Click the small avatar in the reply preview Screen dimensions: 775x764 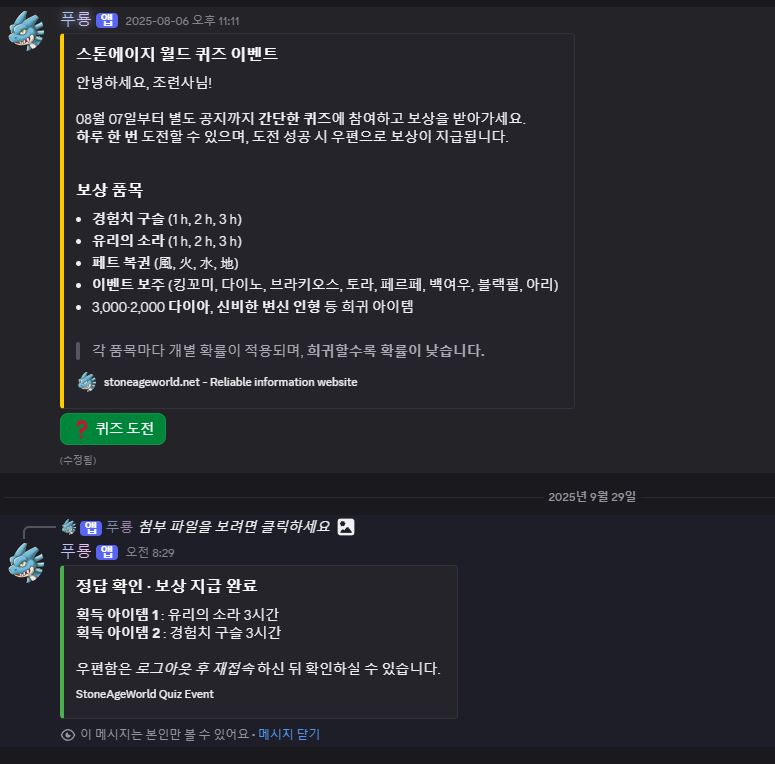pyautogui.click(x=69, y=527)
